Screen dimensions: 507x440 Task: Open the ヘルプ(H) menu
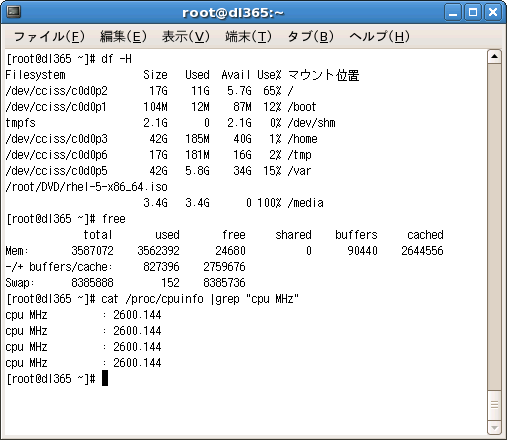379,37
